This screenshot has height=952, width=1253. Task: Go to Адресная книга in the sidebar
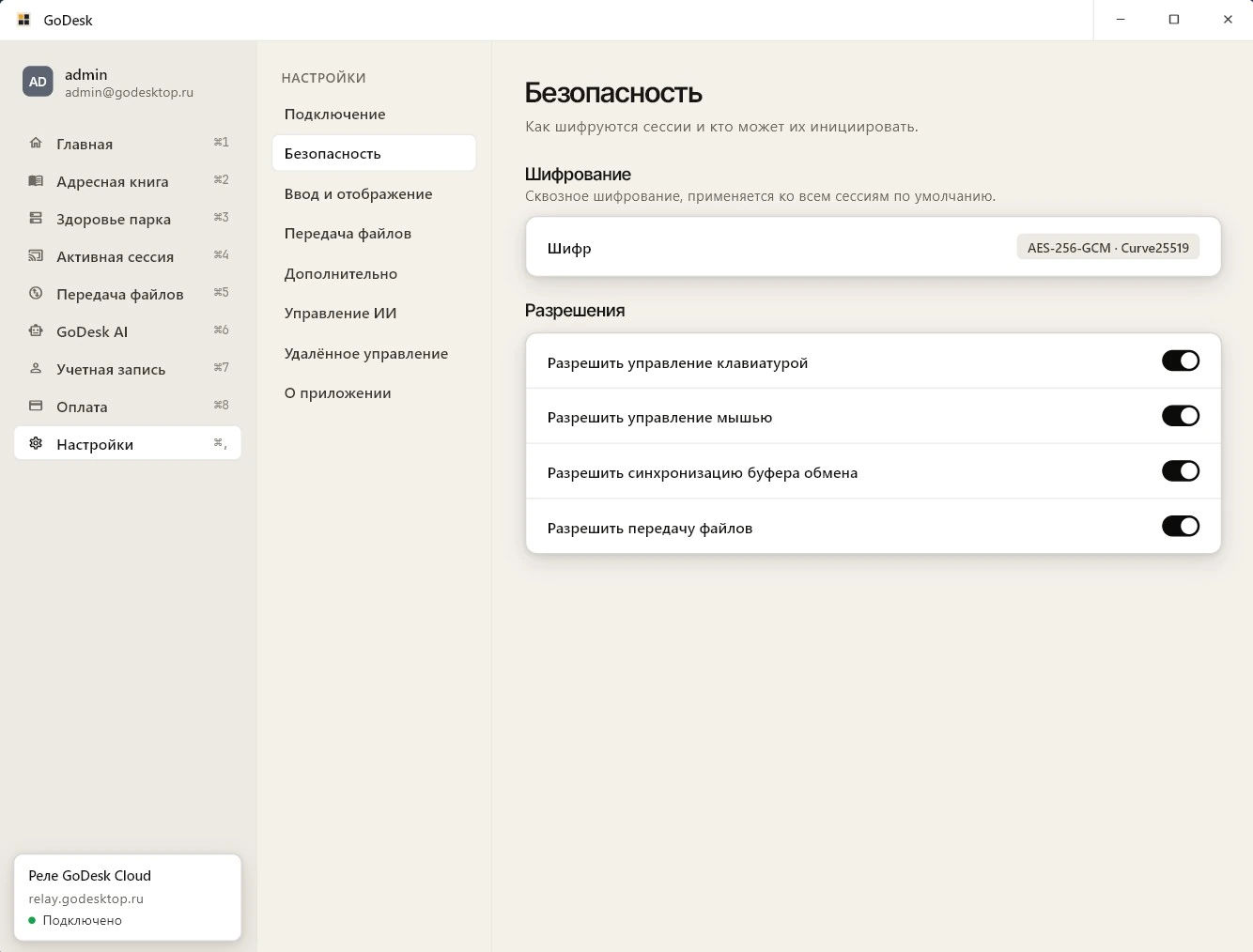[x=128, y=180]
